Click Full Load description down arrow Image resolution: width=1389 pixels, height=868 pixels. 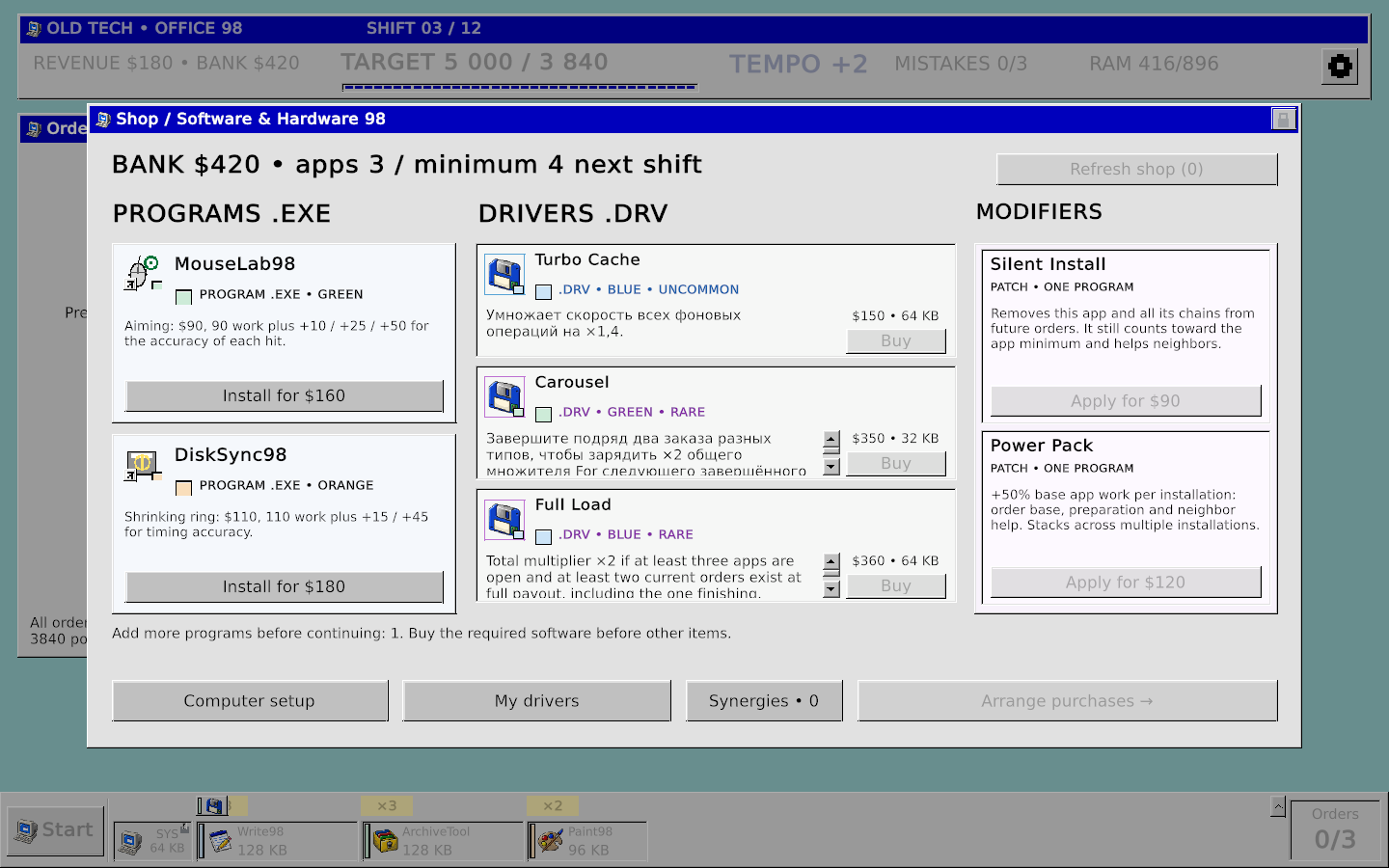[831, 589]
